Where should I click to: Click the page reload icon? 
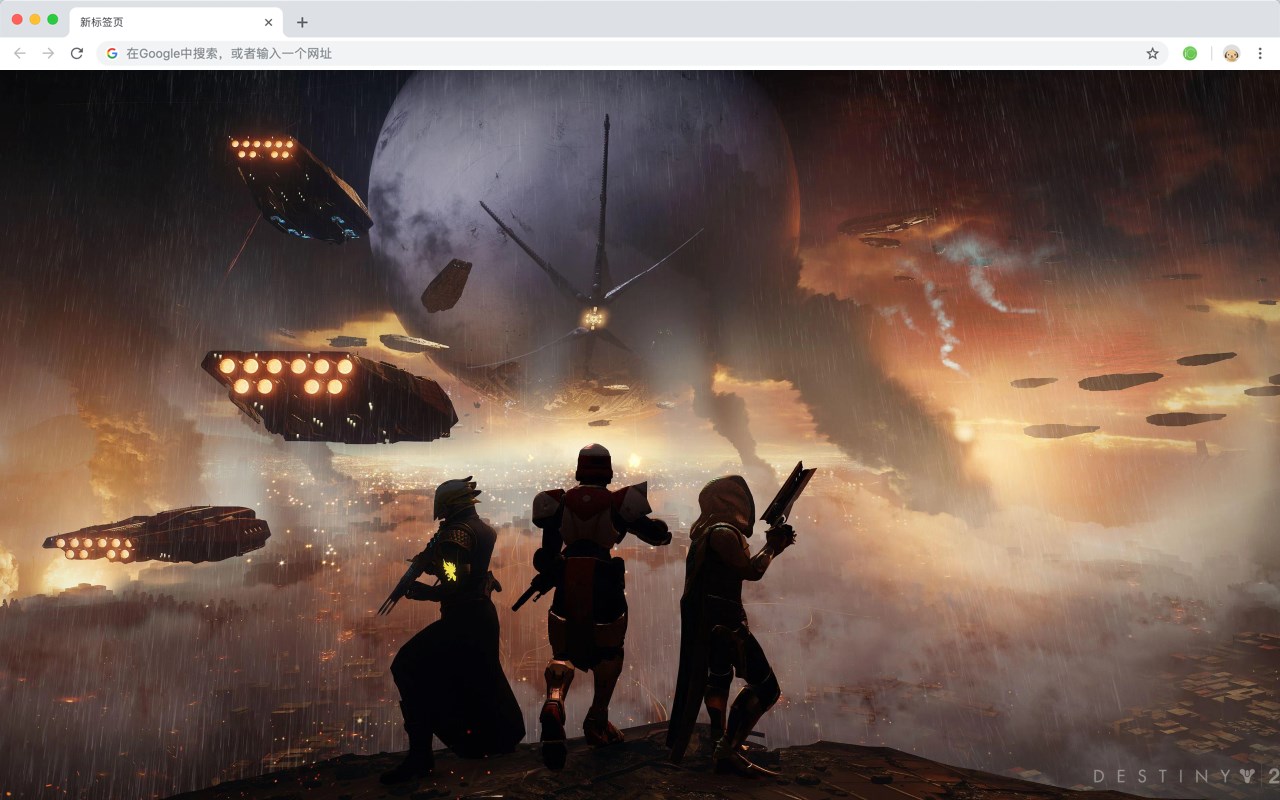(x=77, y=53)
